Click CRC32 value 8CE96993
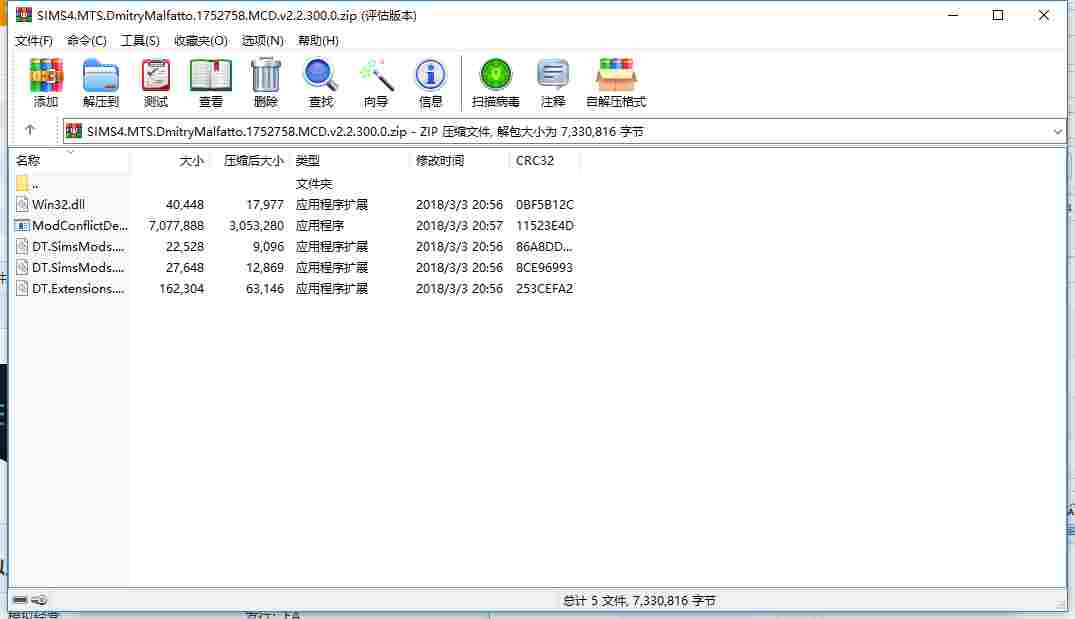Image resolution: width=1075 pixels, height=619 pixels. pos(544,267)
